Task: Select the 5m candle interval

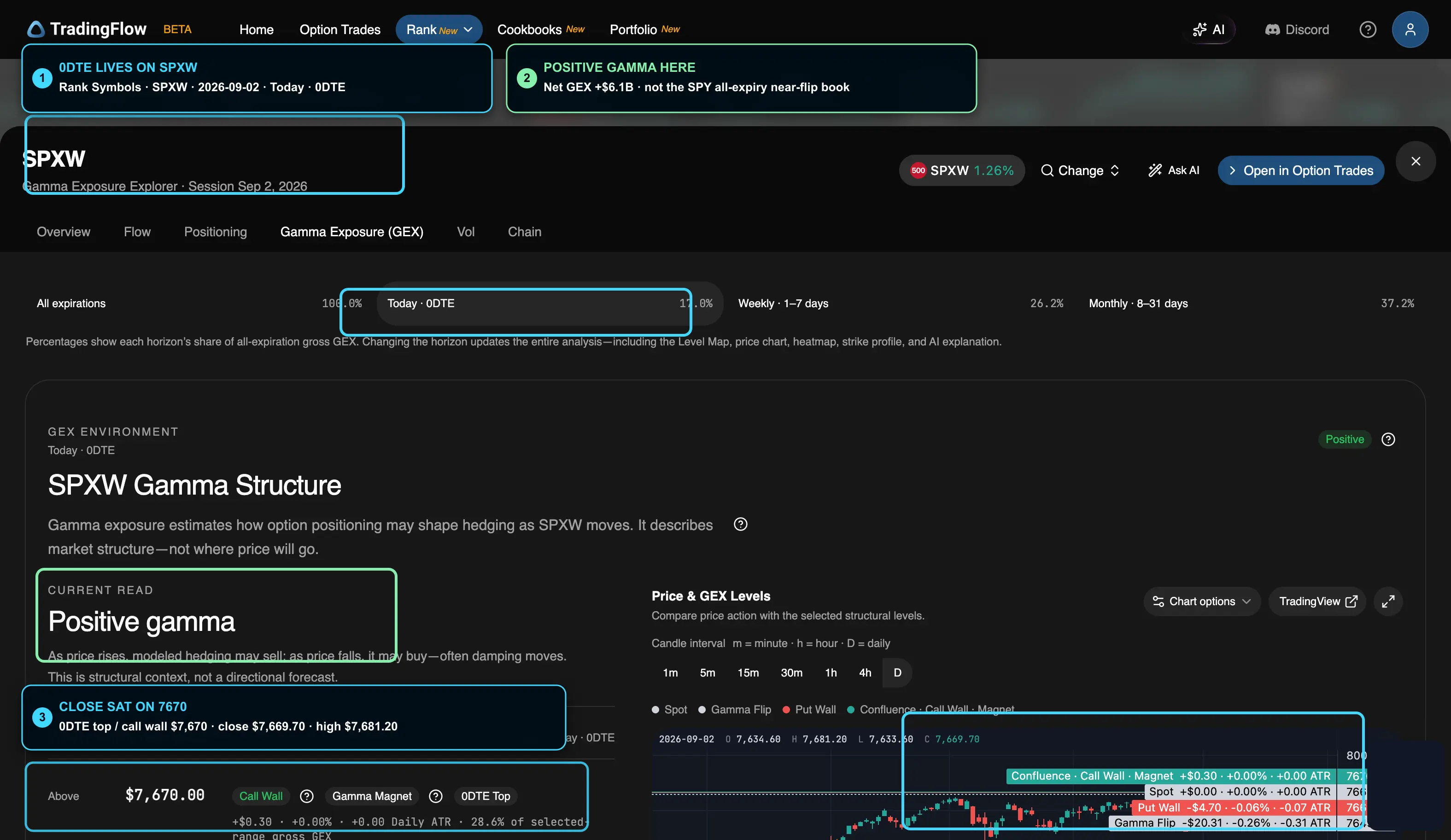Action: pos(707,672)
